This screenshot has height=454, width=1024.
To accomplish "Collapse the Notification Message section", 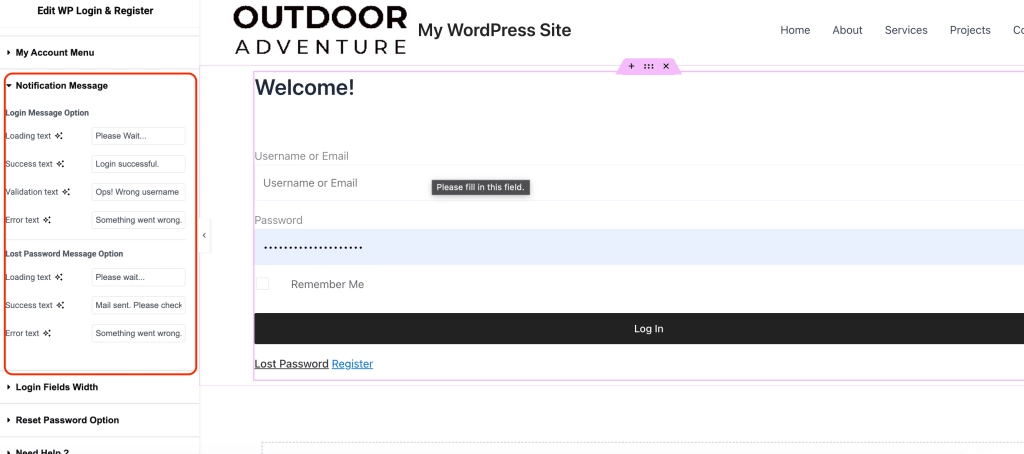I will coord(61,86).
